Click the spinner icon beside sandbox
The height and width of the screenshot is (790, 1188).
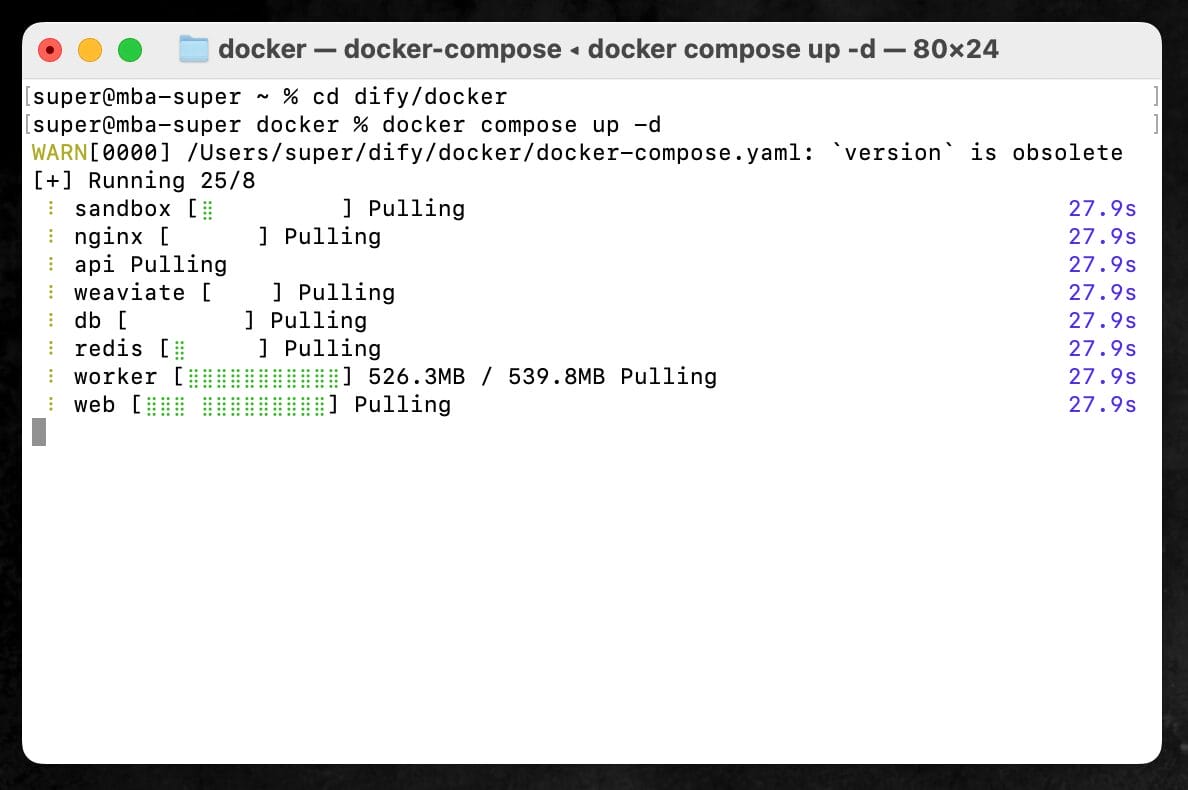click(x=48, y=209)
